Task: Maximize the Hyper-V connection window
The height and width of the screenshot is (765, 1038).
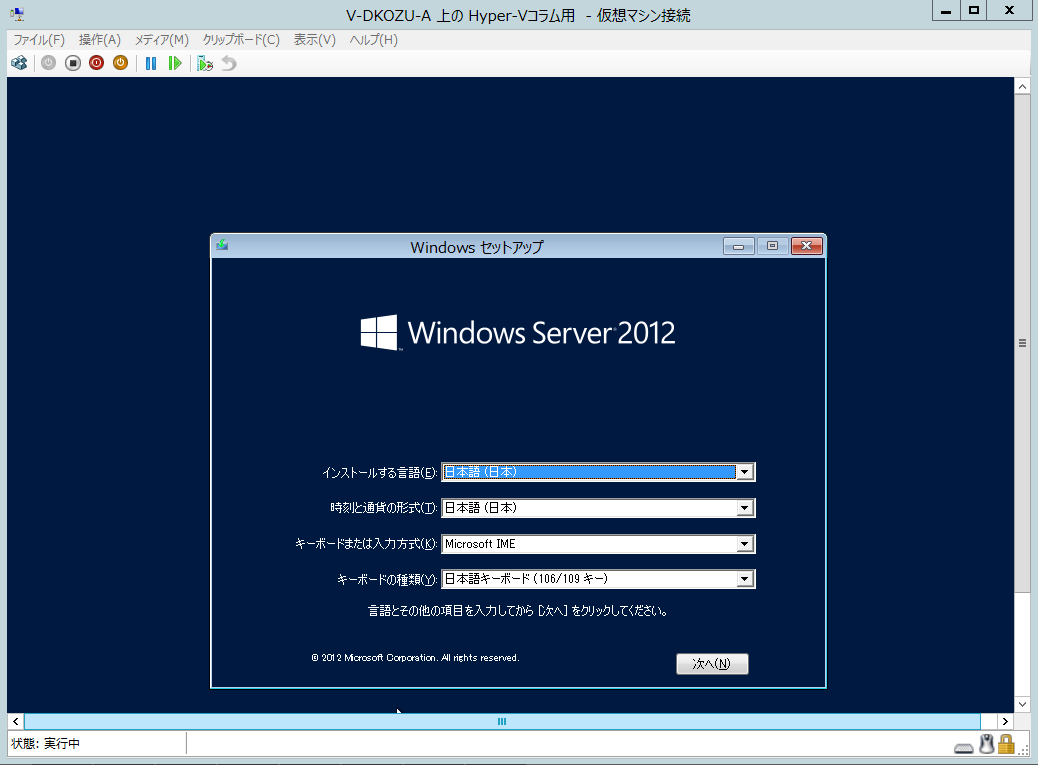Action: click(x=973, y=11)
